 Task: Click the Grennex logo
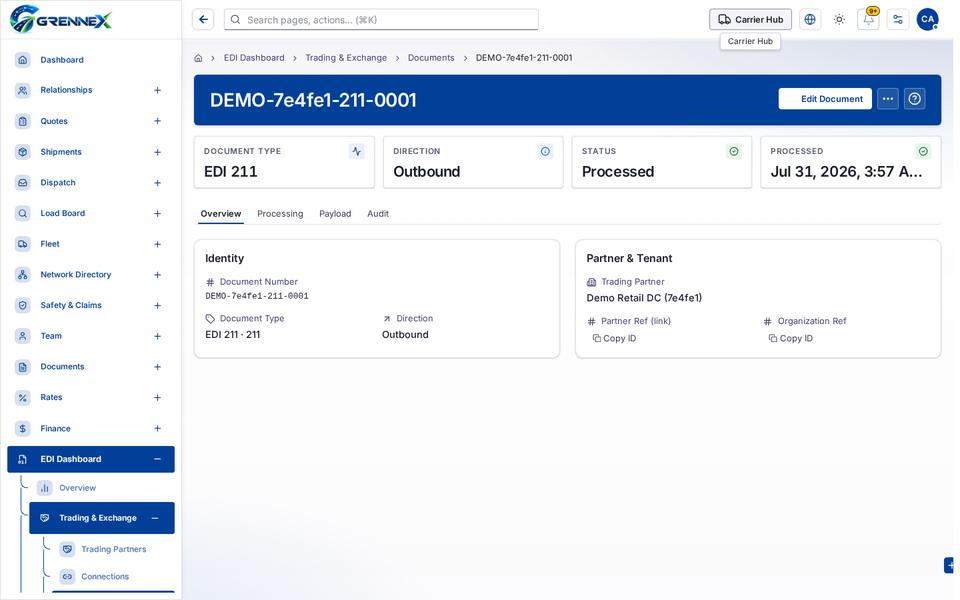(x=61, y=20)
